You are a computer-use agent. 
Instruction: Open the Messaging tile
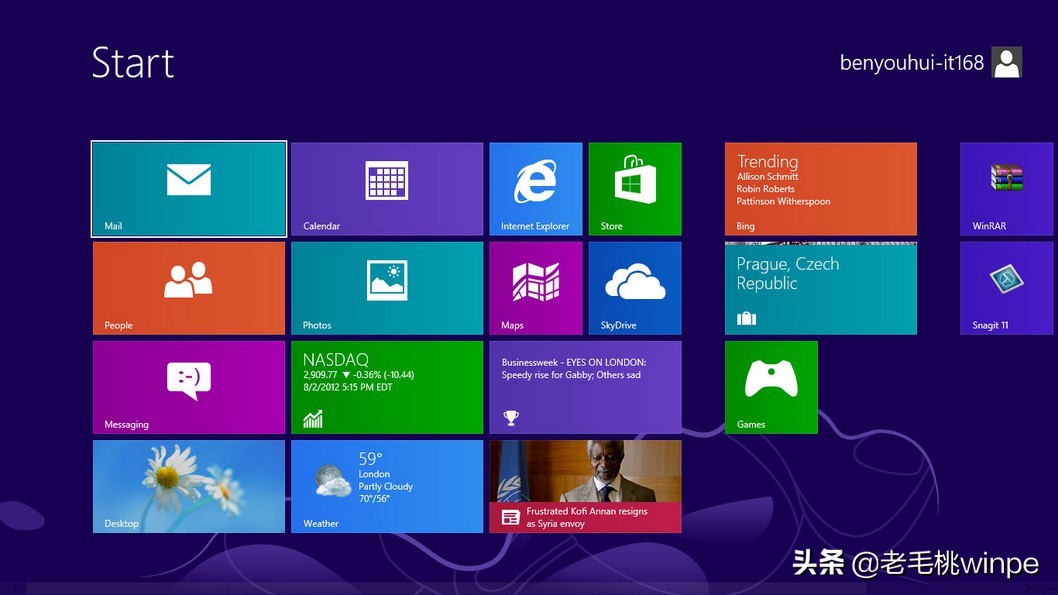coord(189,387)
